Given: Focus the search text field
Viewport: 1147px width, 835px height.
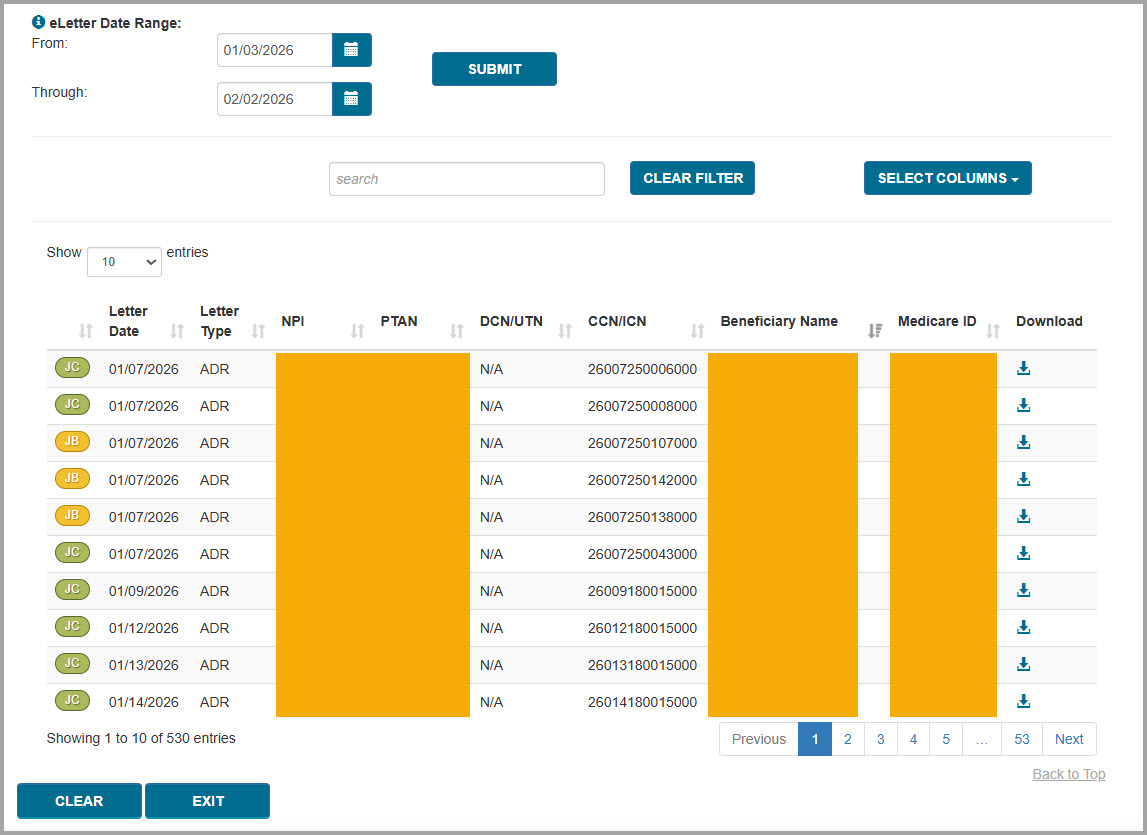Looking at the screenshot, I should [x=466, y=179].
